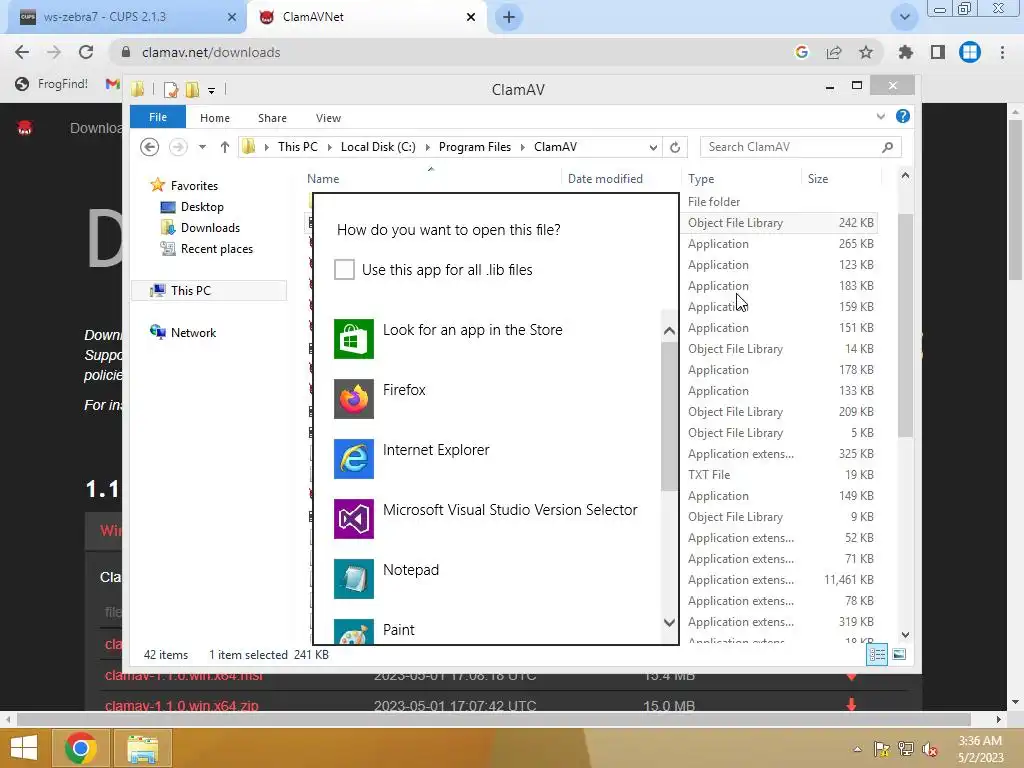The width and height of the screenshot is (1024, 768).
Task: Click This PC in address breadcrumb
Action: [x=298, y=147]
